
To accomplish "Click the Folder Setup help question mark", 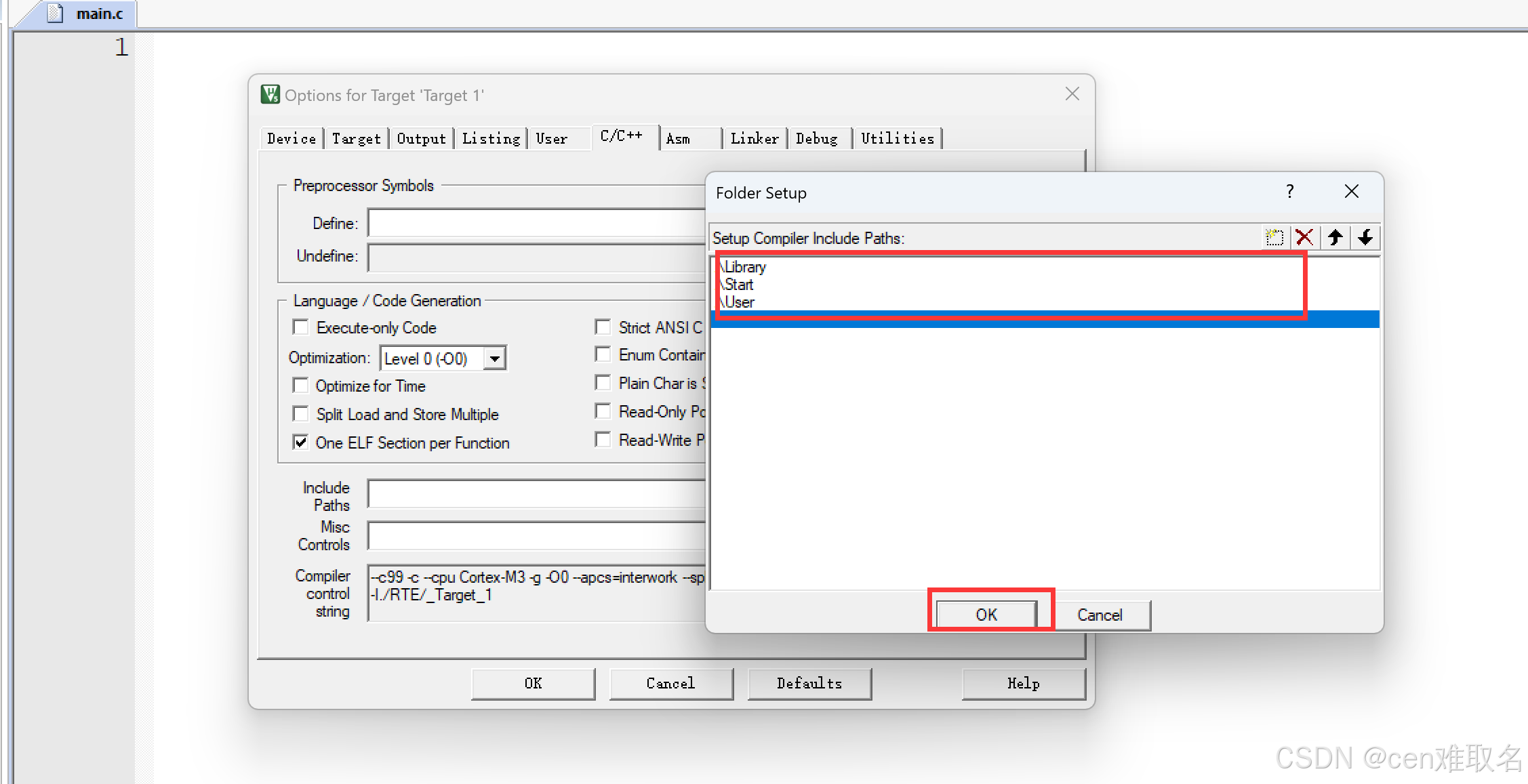I will point(1289,192).
